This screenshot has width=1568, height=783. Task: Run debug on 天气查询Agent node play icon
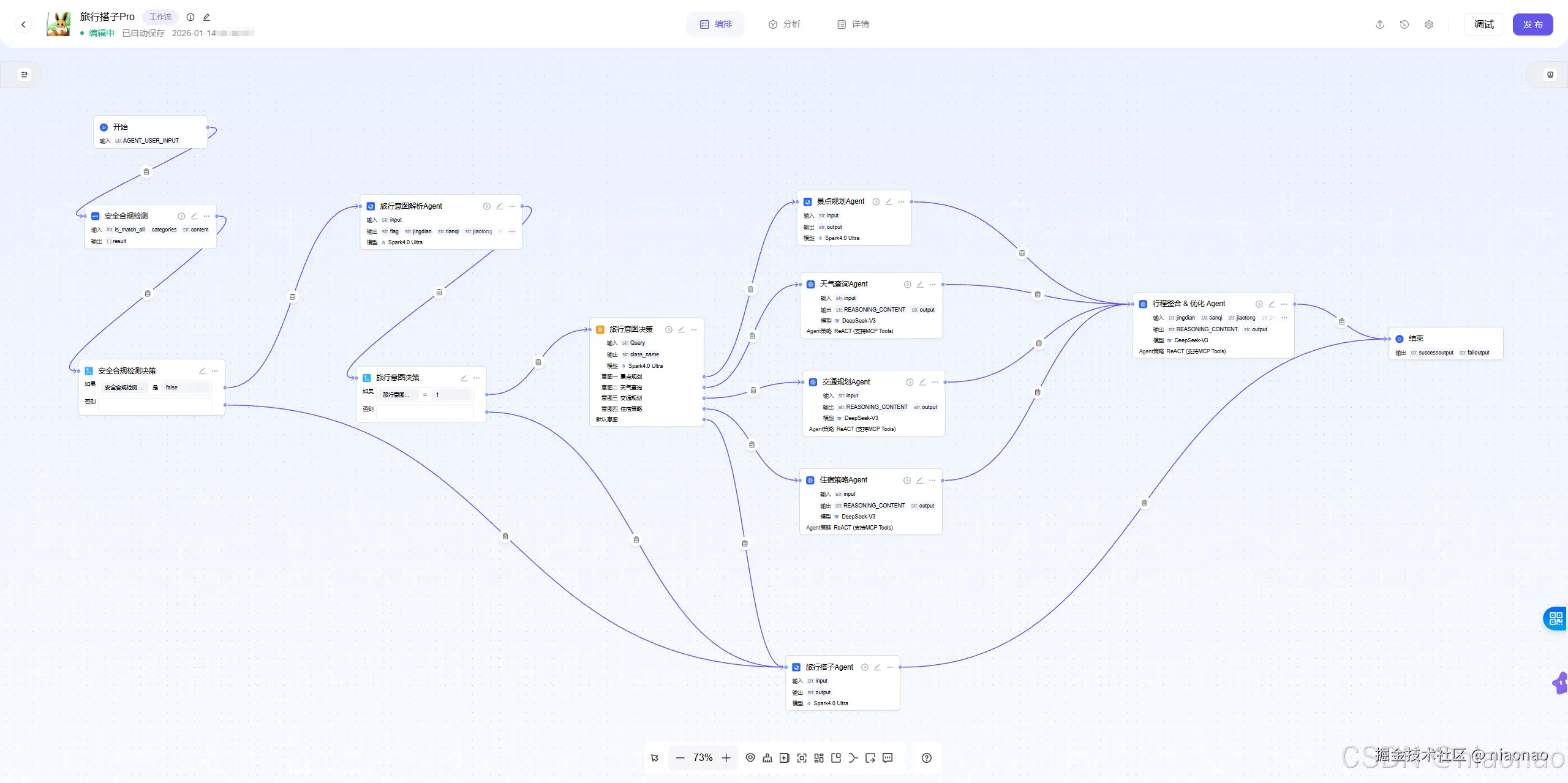907,284
